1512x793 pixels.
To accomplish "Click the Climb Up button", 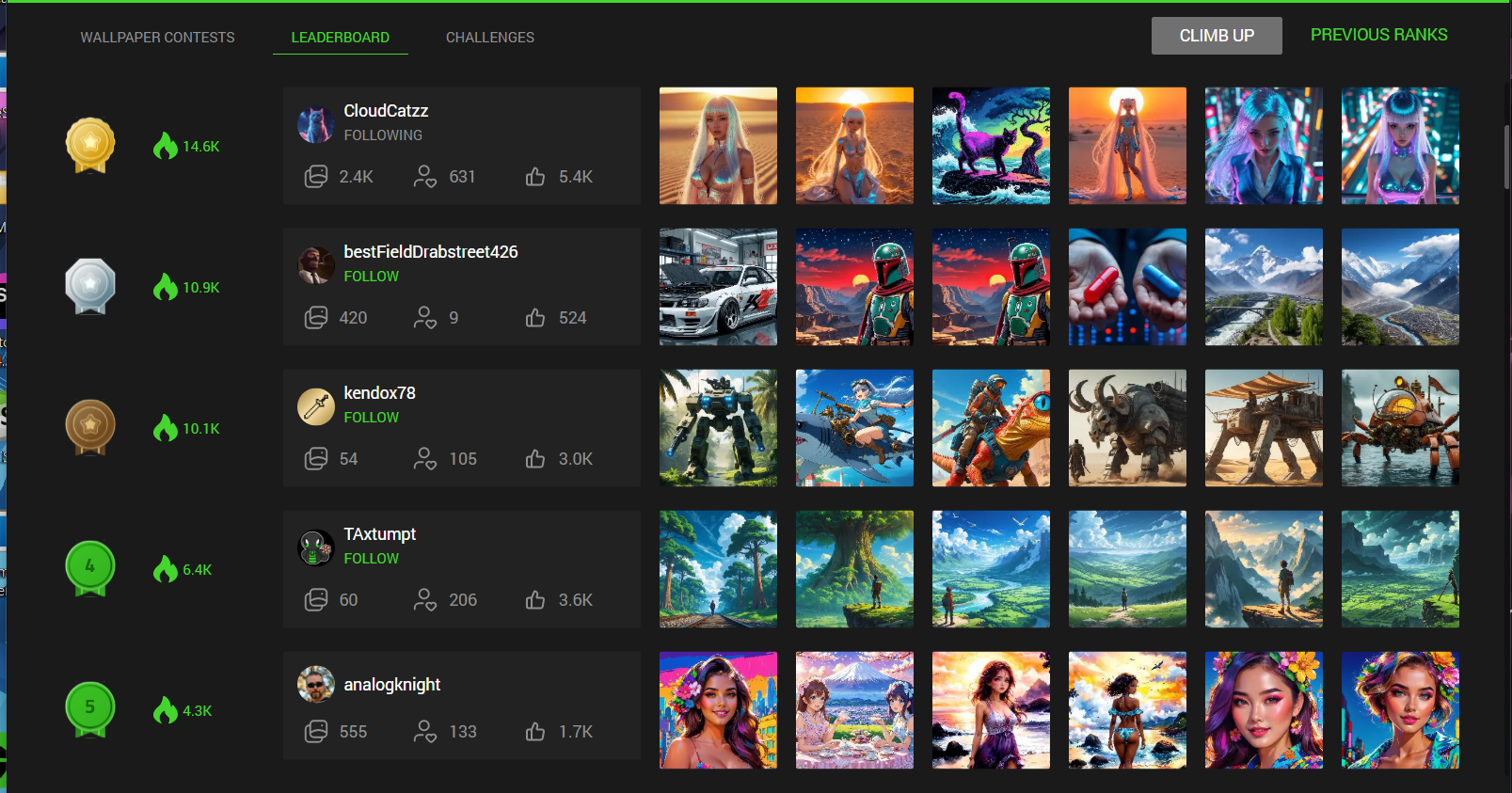I will pos(1217,36).
